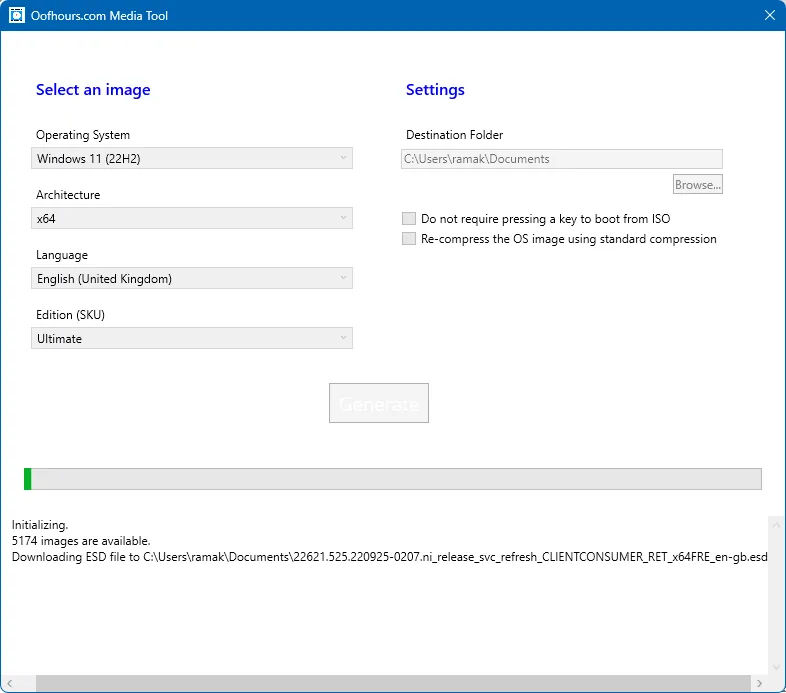Expand the Edition (SKU) dropdown
Image resolution: width=786 pixels, height=693 pixels.
point(192,338)
